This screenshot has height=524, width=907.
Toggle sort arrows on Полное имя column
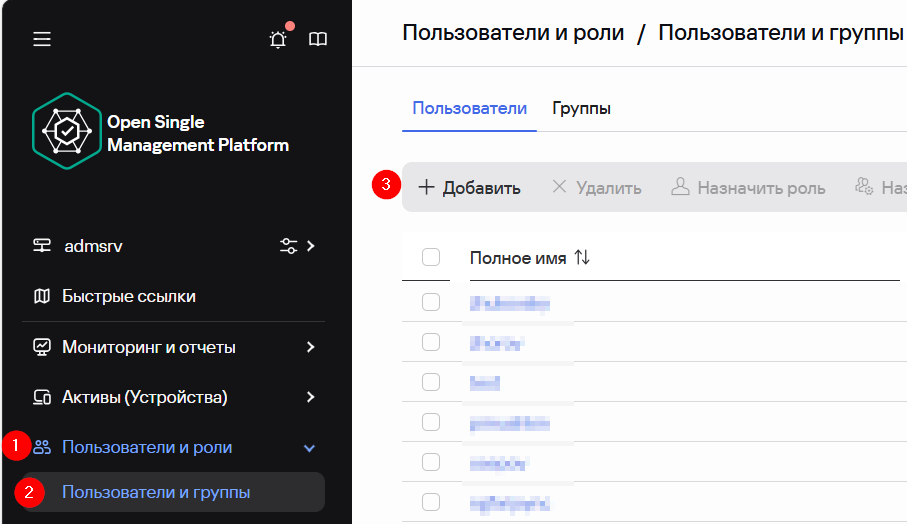(x=582, y=258)
